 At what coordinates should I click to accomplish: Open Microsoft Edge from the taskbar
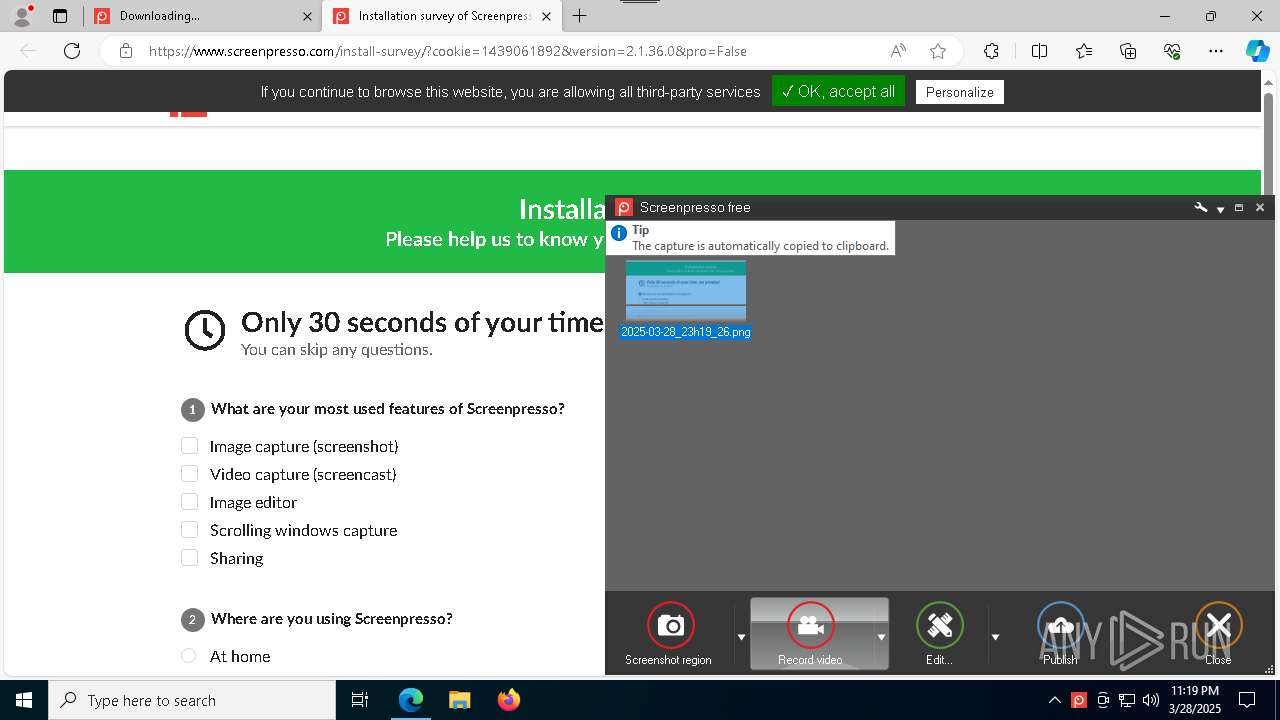click(x=411, y=700)
